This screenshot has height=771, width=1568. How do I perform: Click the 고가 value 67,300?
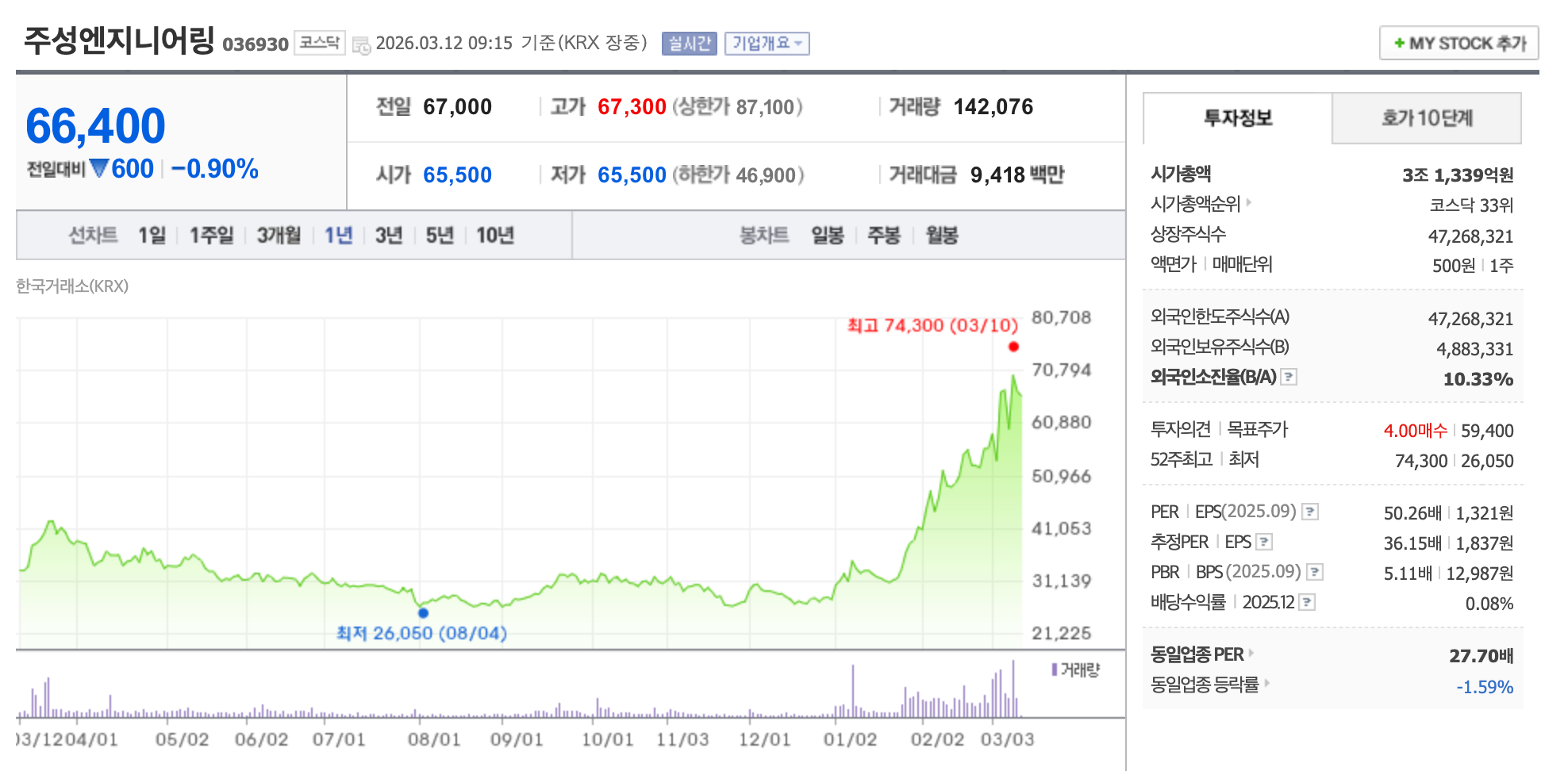[632, 107]
